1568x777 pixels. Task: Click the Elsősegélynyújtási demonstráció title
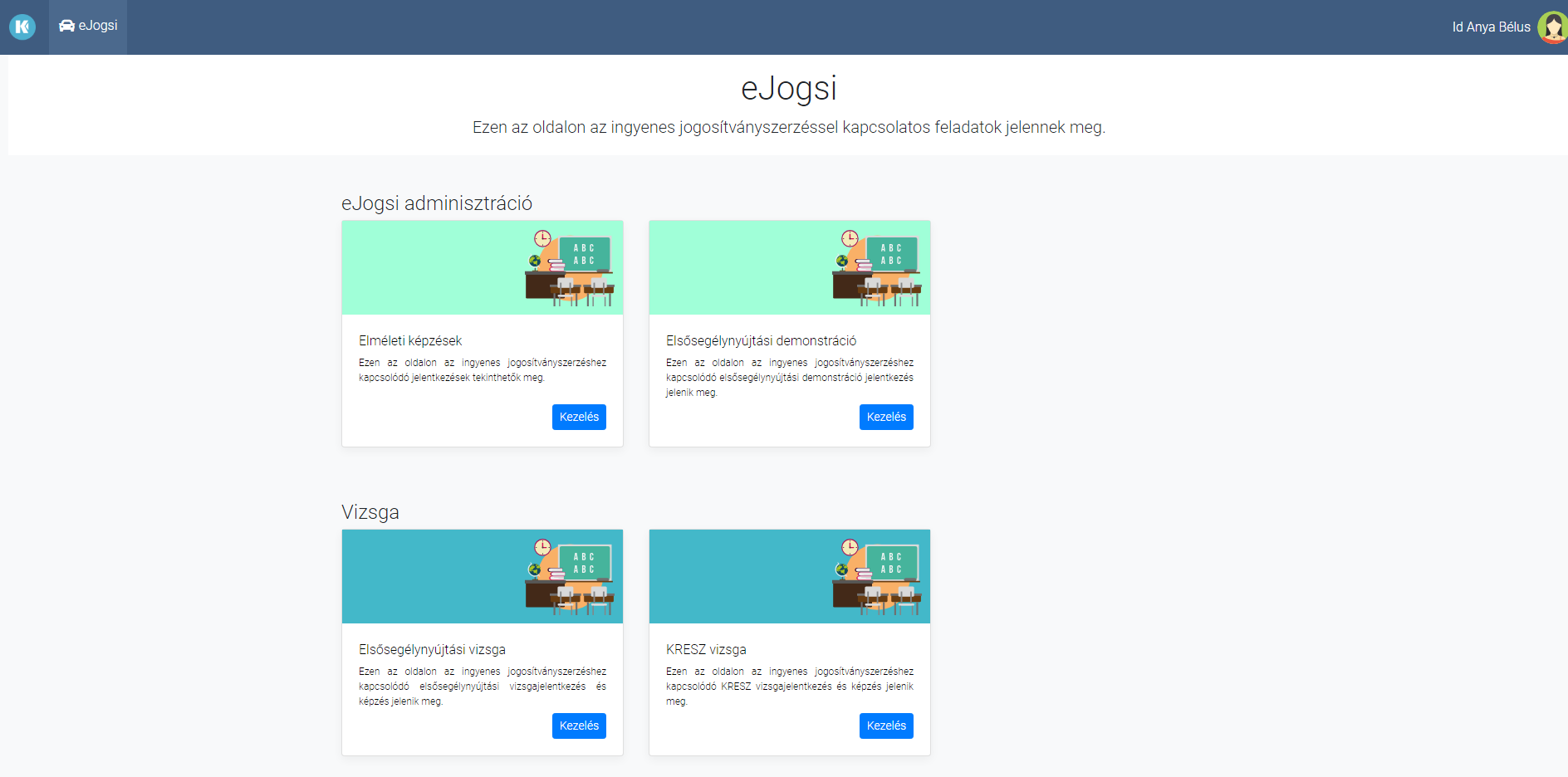(761, 340)
